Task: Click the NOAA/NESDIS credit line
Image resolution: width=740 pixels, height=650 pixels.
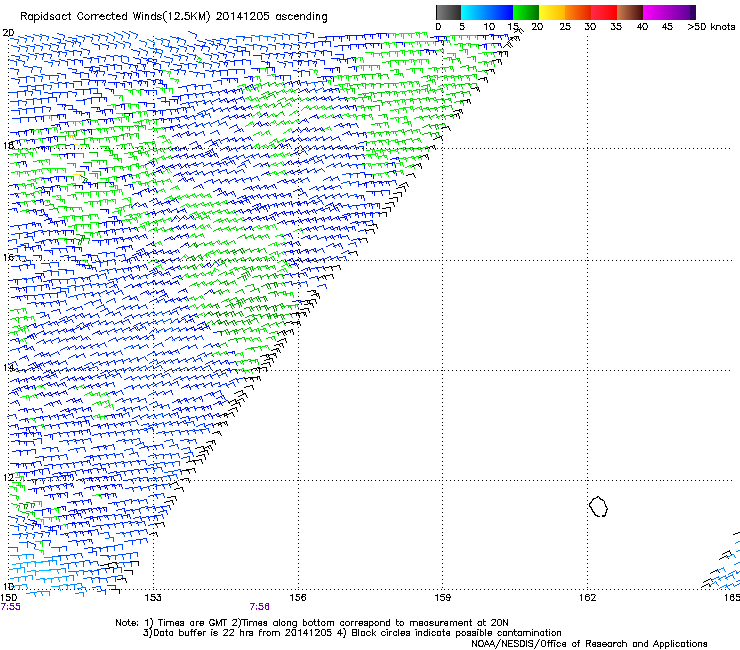Action: pyautogui.click(x=589, y=644)
